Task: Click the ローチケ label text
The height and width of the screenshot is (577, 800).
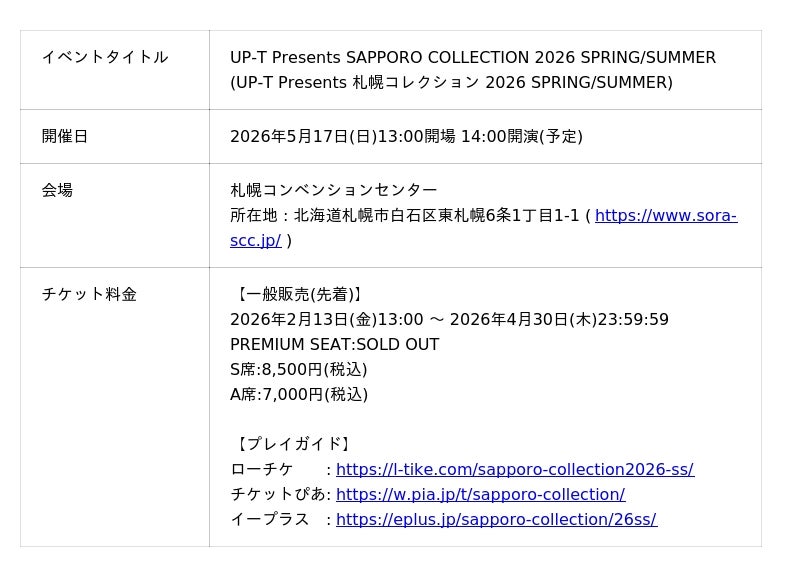Action: point(262,470)
